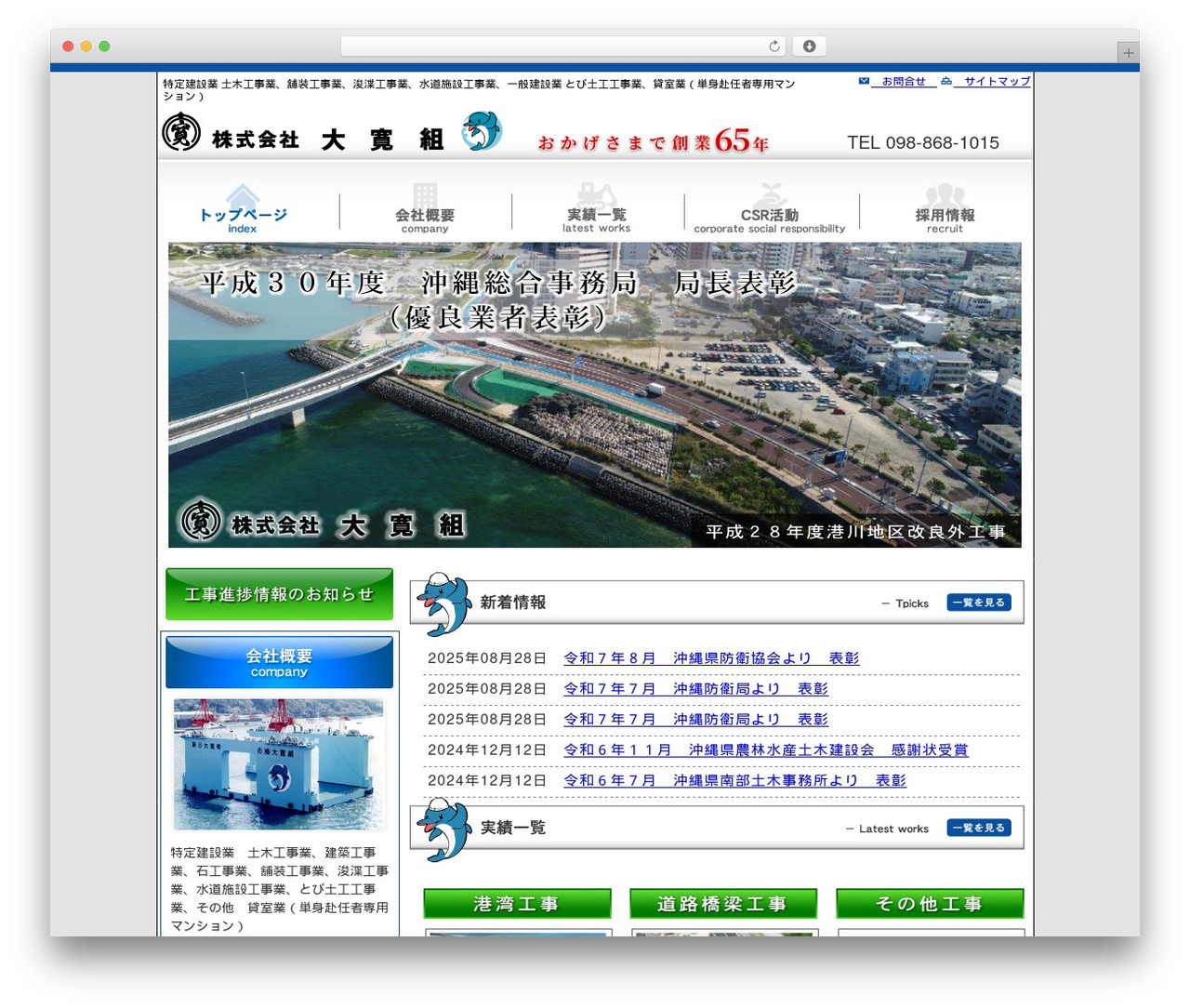Click the dolphin icon beside 実績一覧 heading
This screenshot has width=1190, height=1008.
[445, 829]
